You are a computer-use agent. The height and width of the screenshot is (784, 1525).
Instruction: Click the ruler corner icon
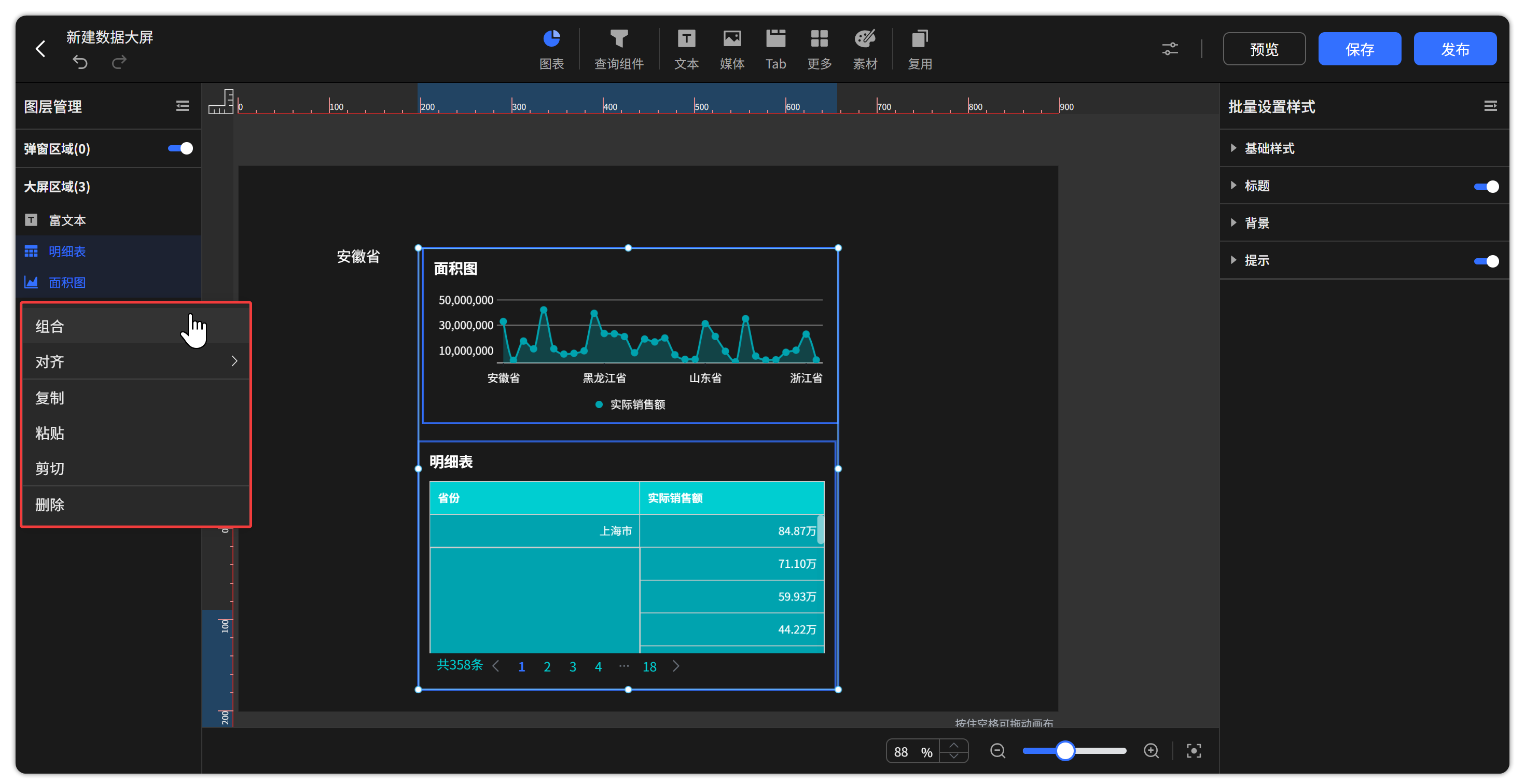pos(221,101)
